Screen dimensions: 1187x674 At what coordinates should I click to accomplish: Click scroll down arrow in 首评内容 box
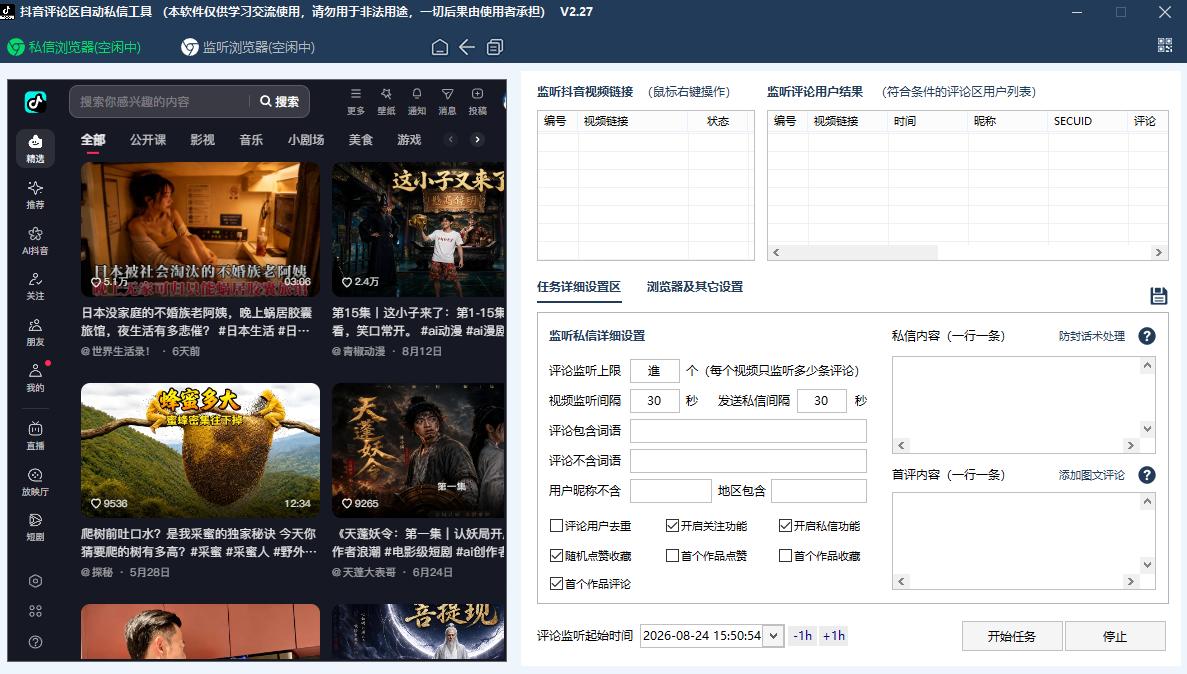coord(1148,565)
